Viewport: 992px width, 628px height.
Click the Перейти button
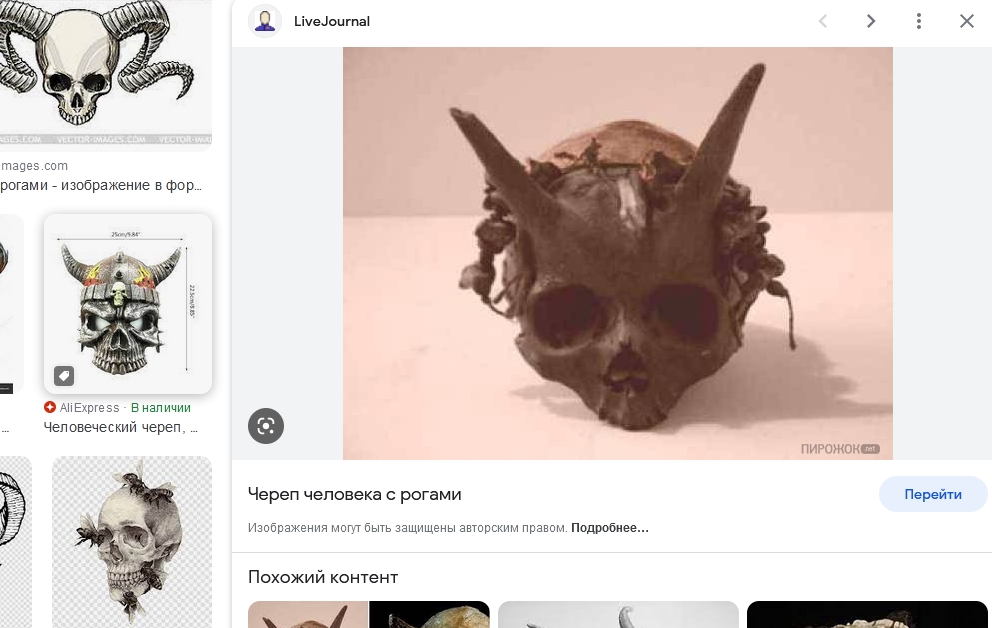tap(933, 495)
